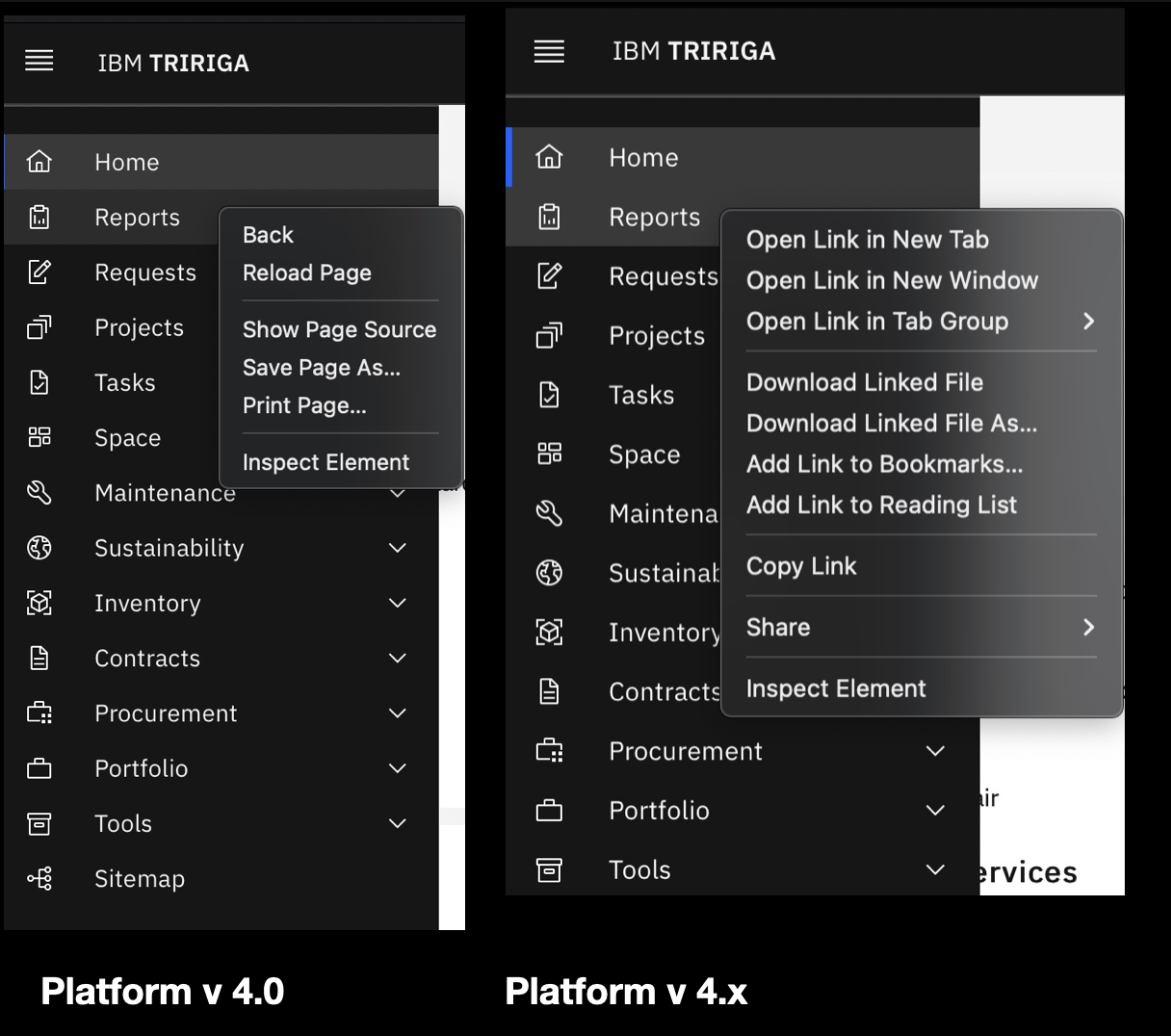The image size is (1171, 1036).
Task: Click Tasks document icon in v 4.0 panel
Action: pyautogui.click(x=39, y=382)
